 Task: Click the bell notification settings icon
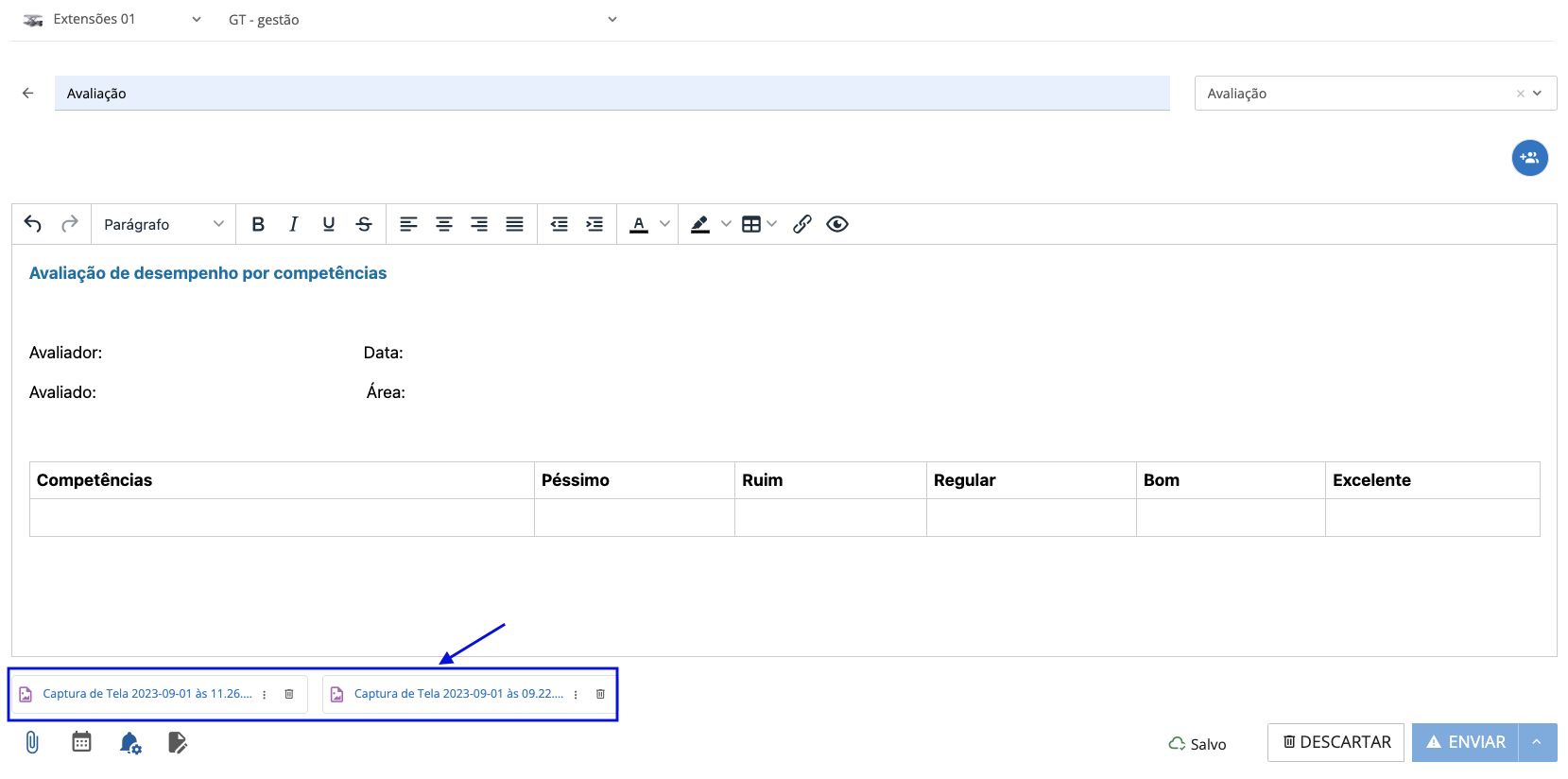(x=130, y=743)
